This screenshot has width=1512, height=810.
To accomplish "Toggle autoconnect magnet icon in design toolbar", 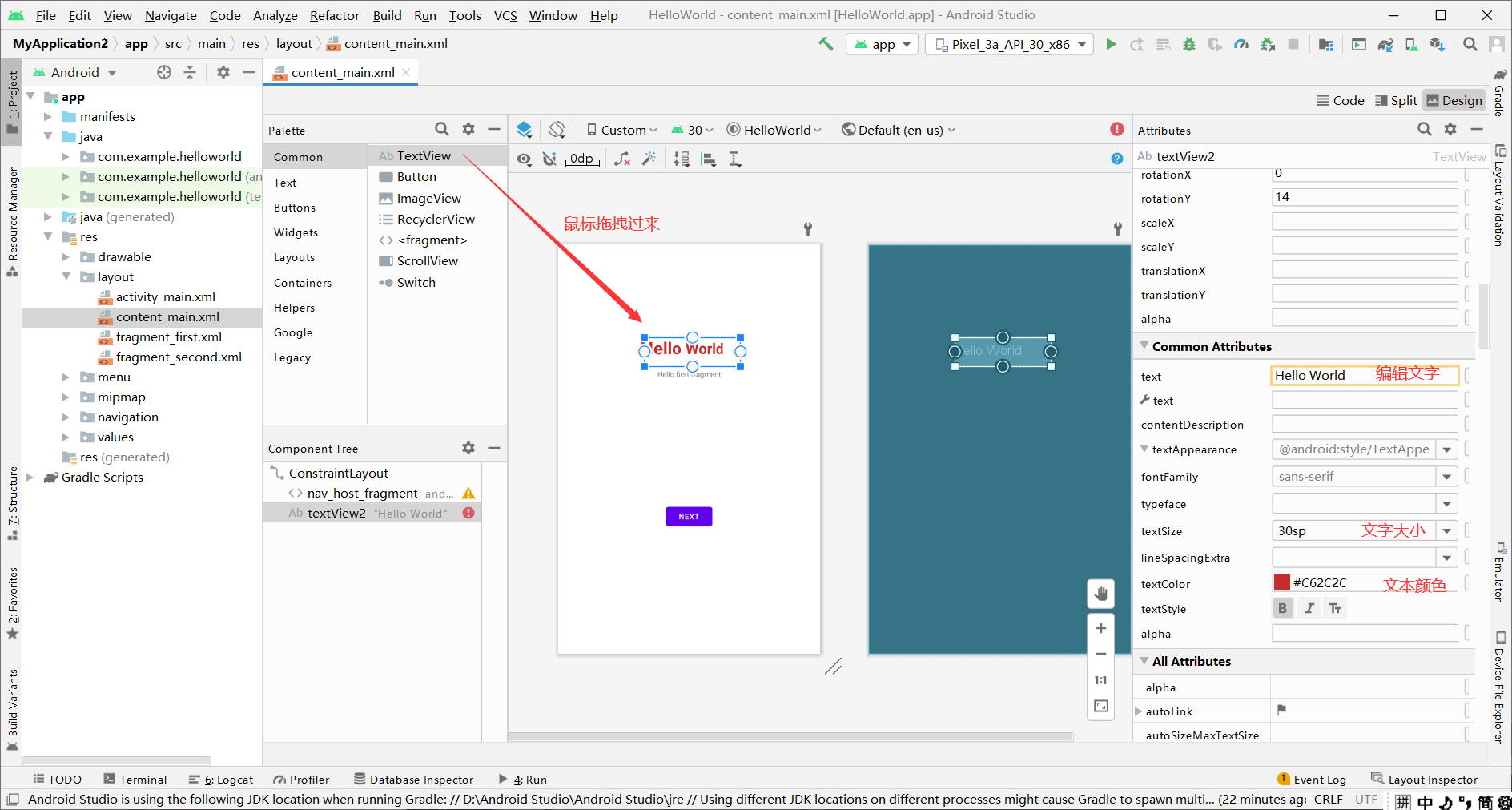I will (x=549, y=159).
